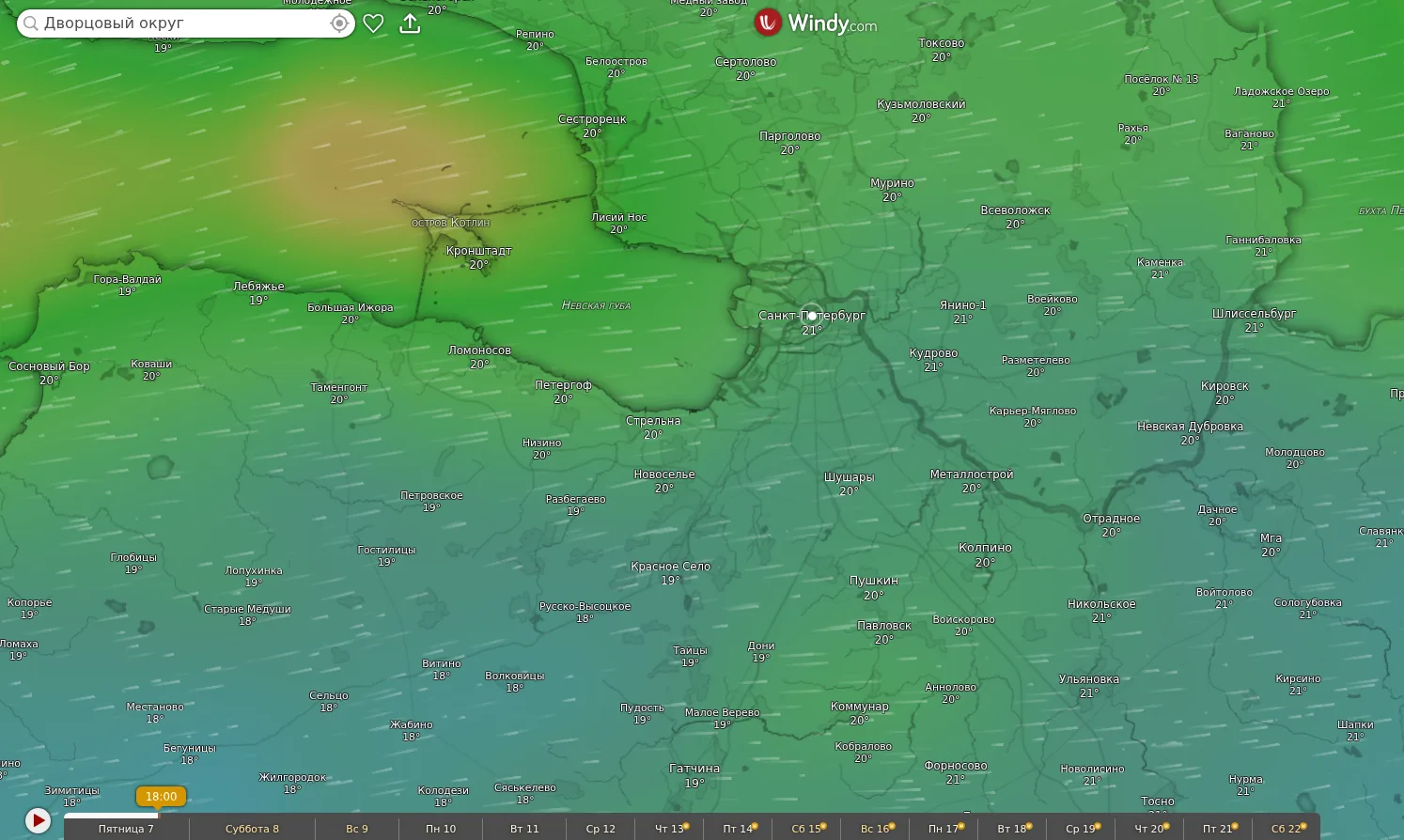The width and height of the screenshot is (1404, 840).
Task: Click the locate-me target icon
Action: pos(339,23)
